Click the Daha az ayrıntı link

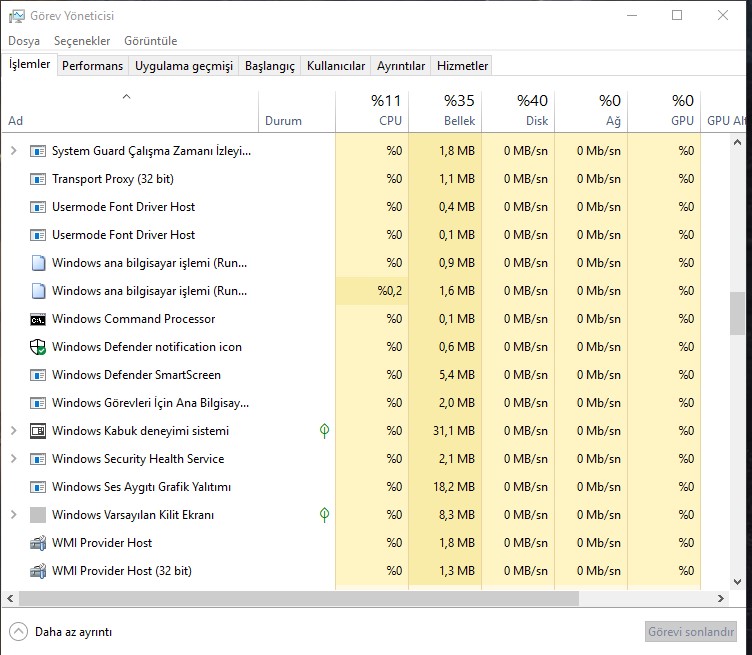[x=73, y=632]
